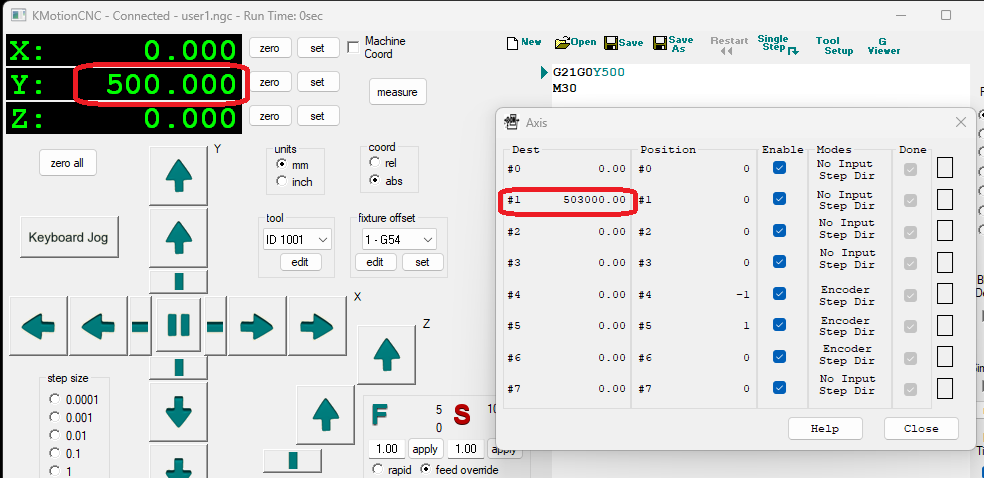Click the feed rate override input field
Screen dimensions: 984x478
point(386,449)
